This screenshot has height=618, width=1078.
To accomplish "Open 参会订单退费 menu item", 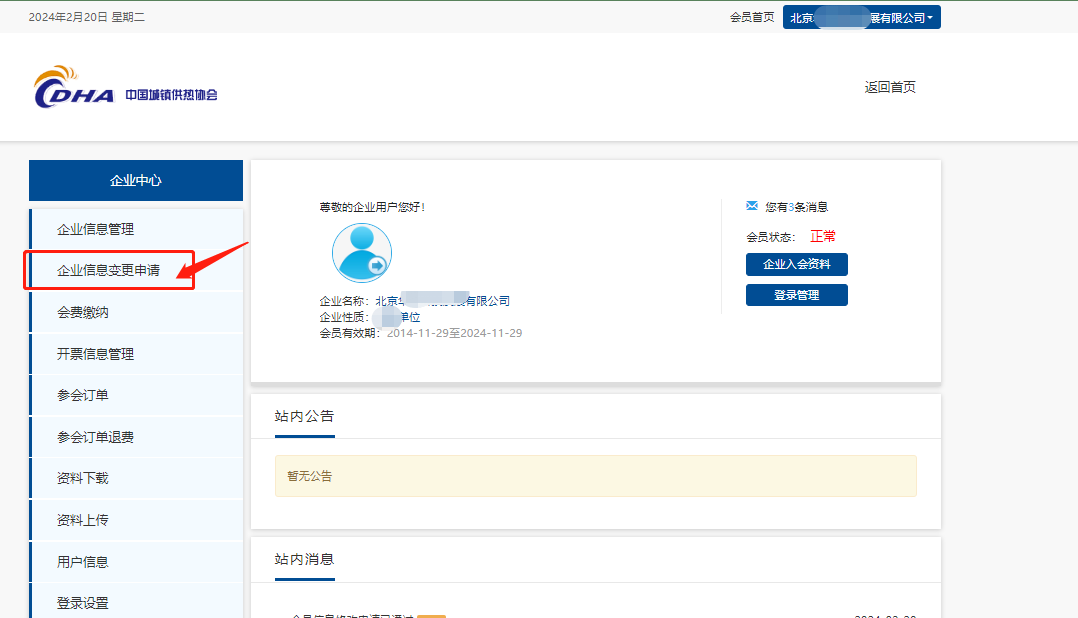I will pyautogui.click(x=136, y=437).
